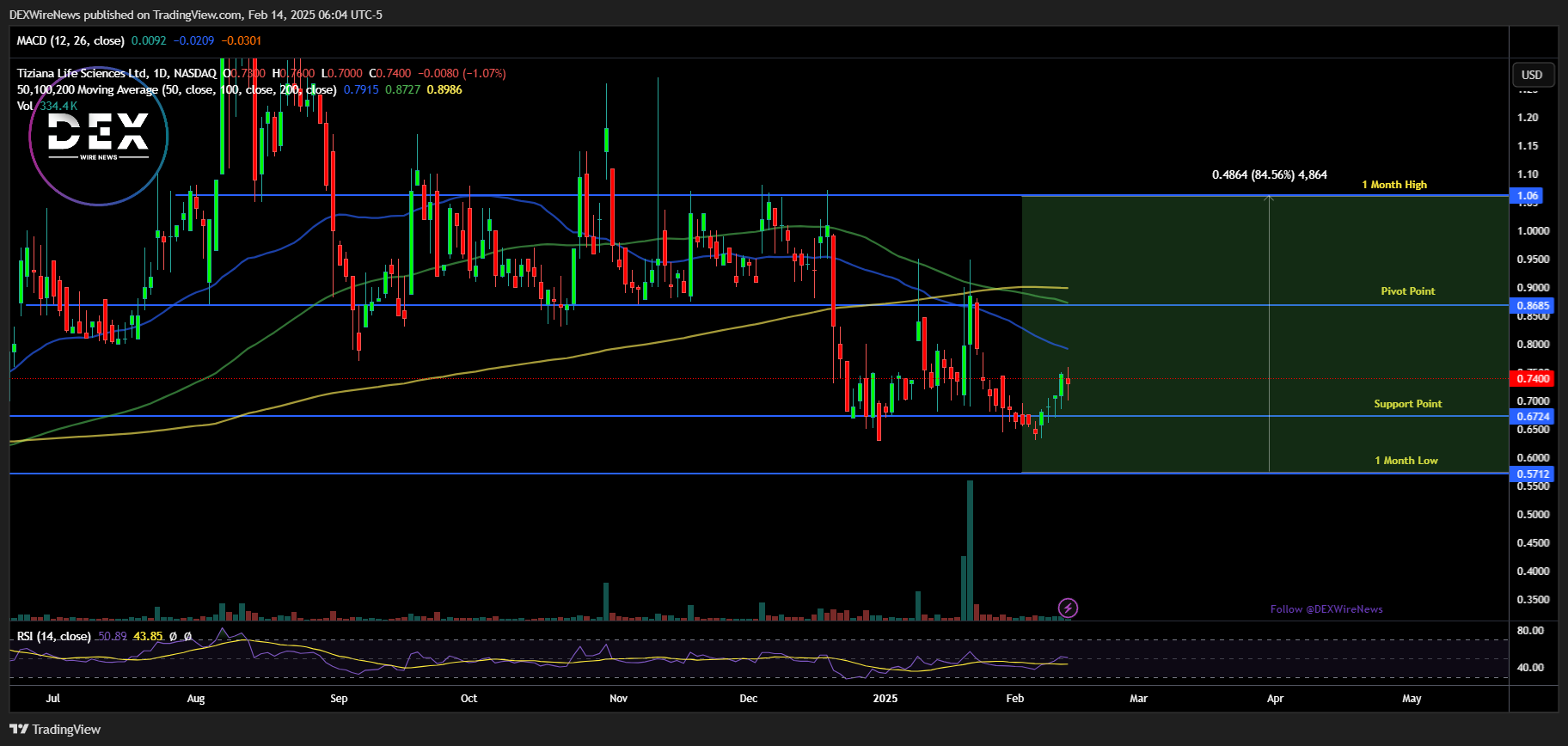Click the MACD (12, 26, close) indicator legend
1568x746 pixels.
click(70, 40)
